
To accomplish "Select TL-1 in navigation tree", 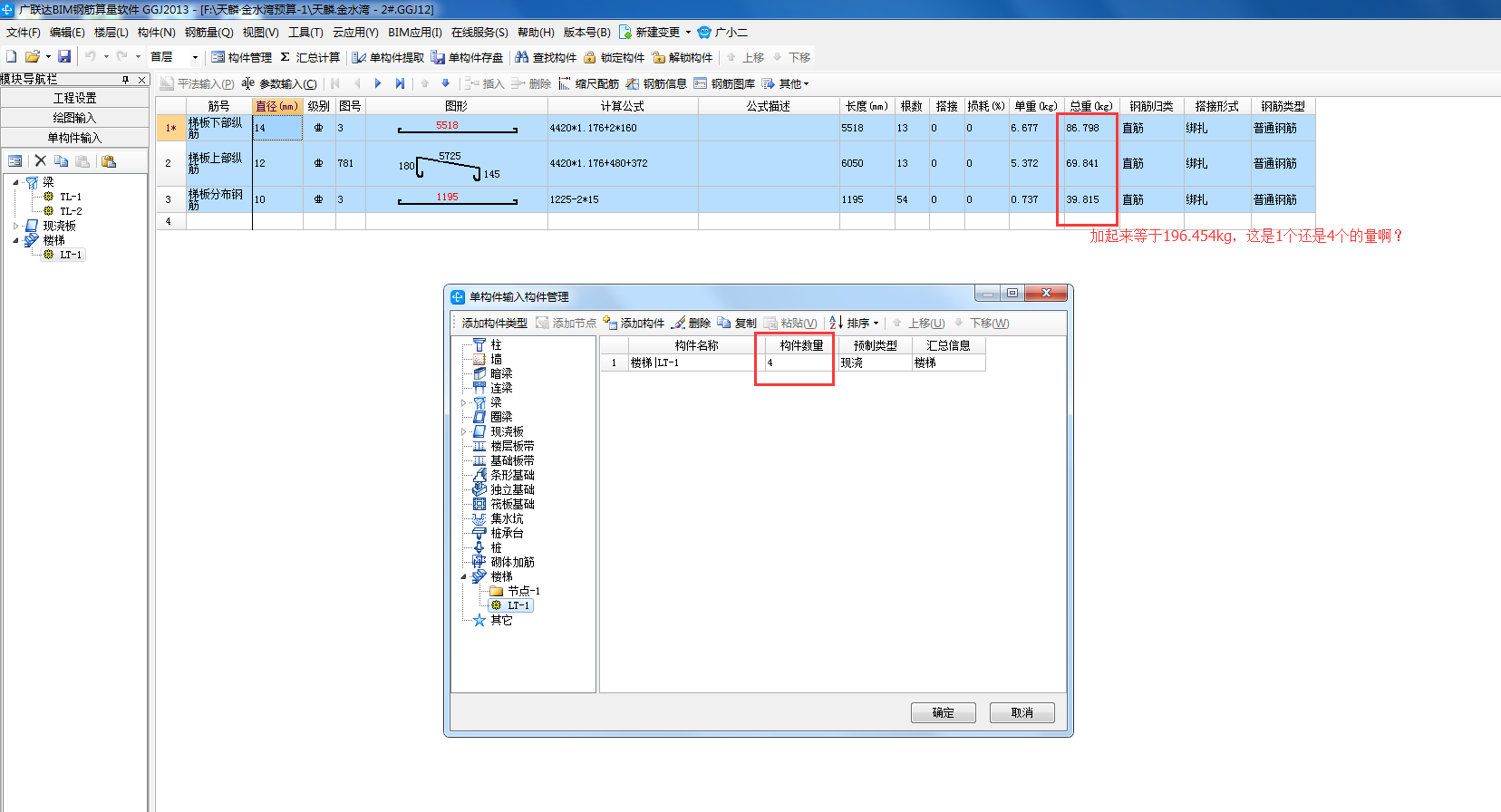I will coord(71,197).
